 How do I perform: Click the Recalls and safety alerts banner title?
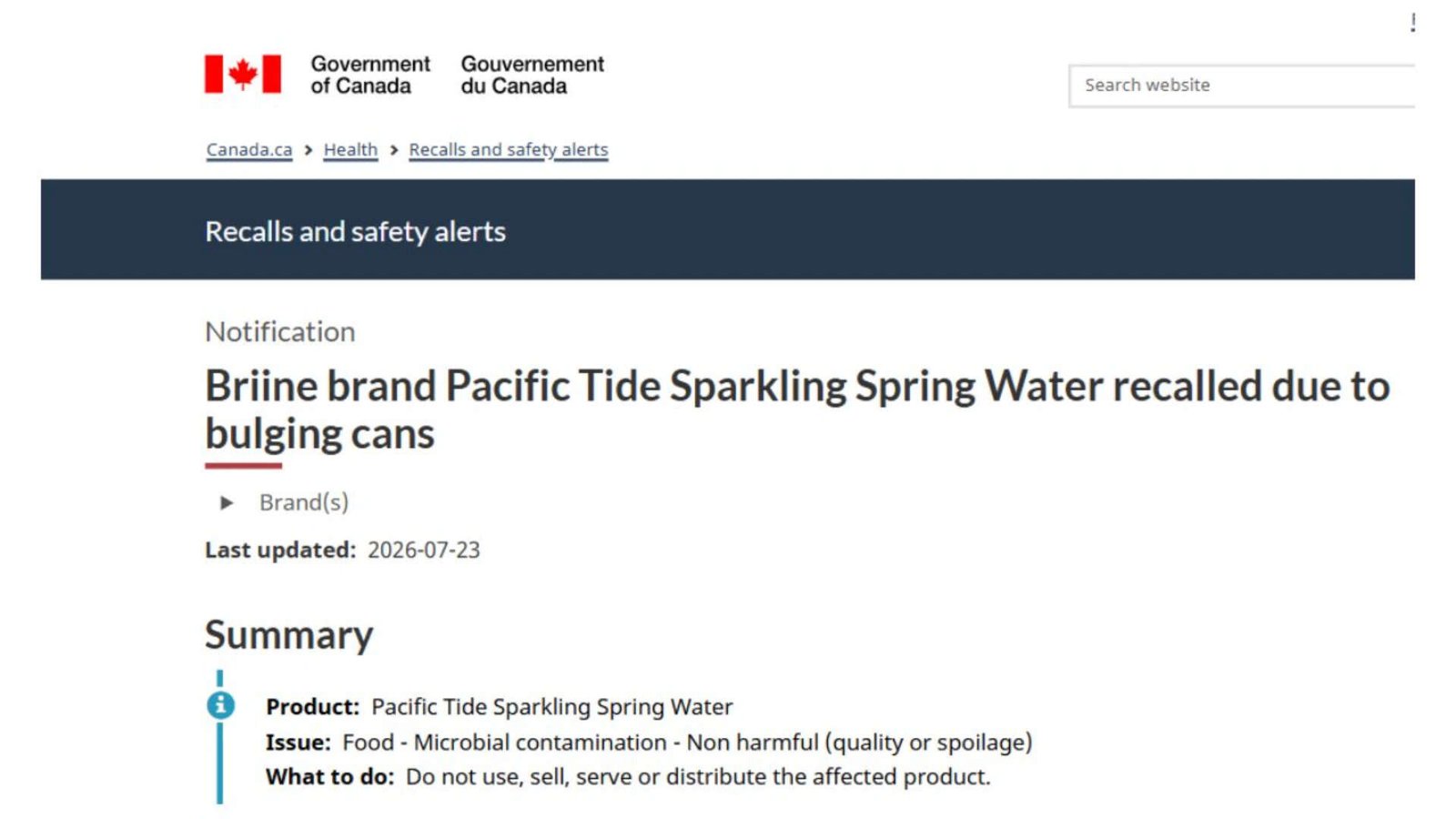tap(355, 231)
